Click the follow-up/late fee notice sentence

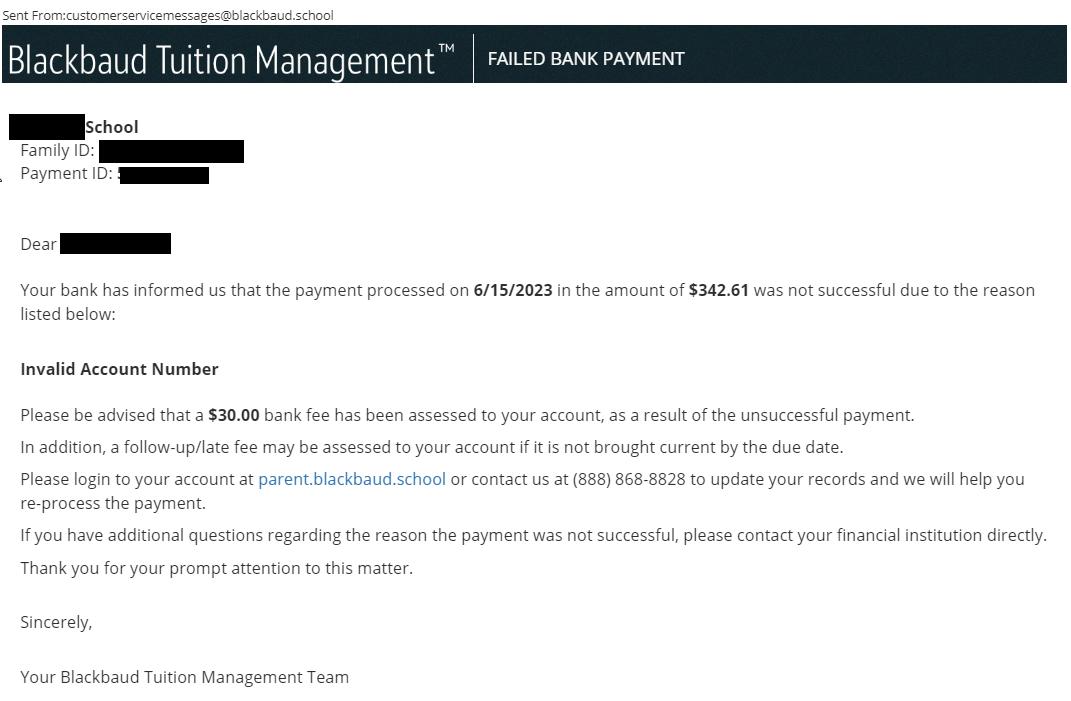[431, 447]
